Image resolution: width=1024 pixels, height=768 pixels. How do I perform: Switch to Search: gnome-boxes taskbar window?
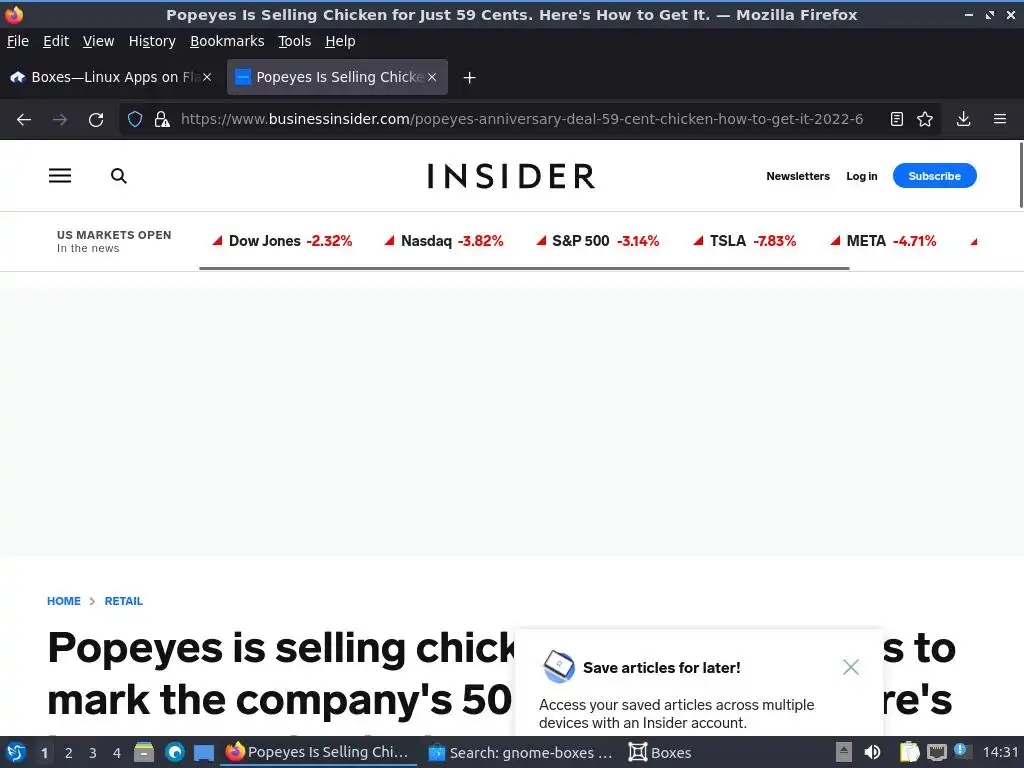[520, 752]
